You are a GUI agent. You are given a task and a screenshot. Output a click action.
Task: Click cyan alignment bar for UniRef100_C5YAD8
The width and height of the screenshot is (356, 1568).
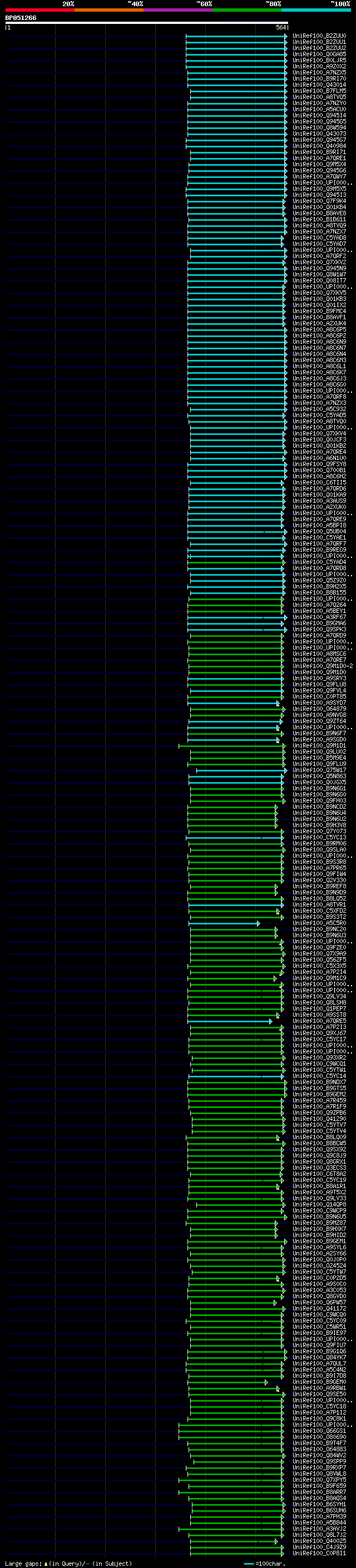[235, 238]
